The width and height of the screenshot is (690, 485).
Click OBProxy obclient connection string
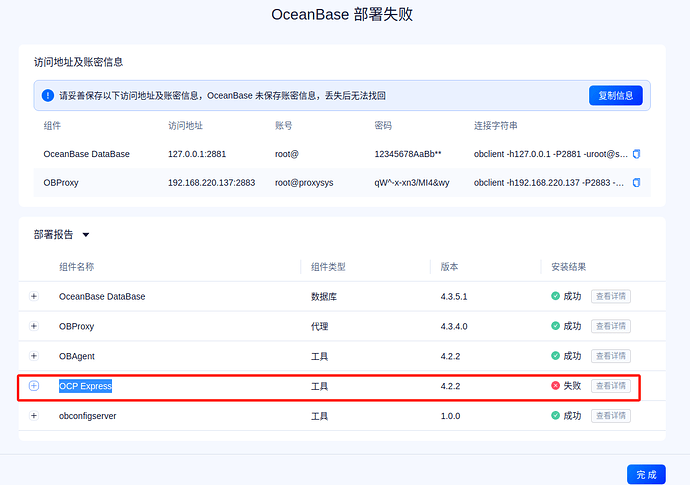click(549, 183)
